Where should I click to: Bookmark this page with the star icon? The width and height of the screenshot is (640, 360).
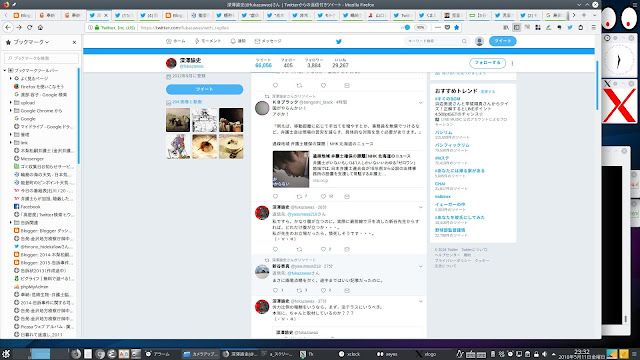click(457, 27)
